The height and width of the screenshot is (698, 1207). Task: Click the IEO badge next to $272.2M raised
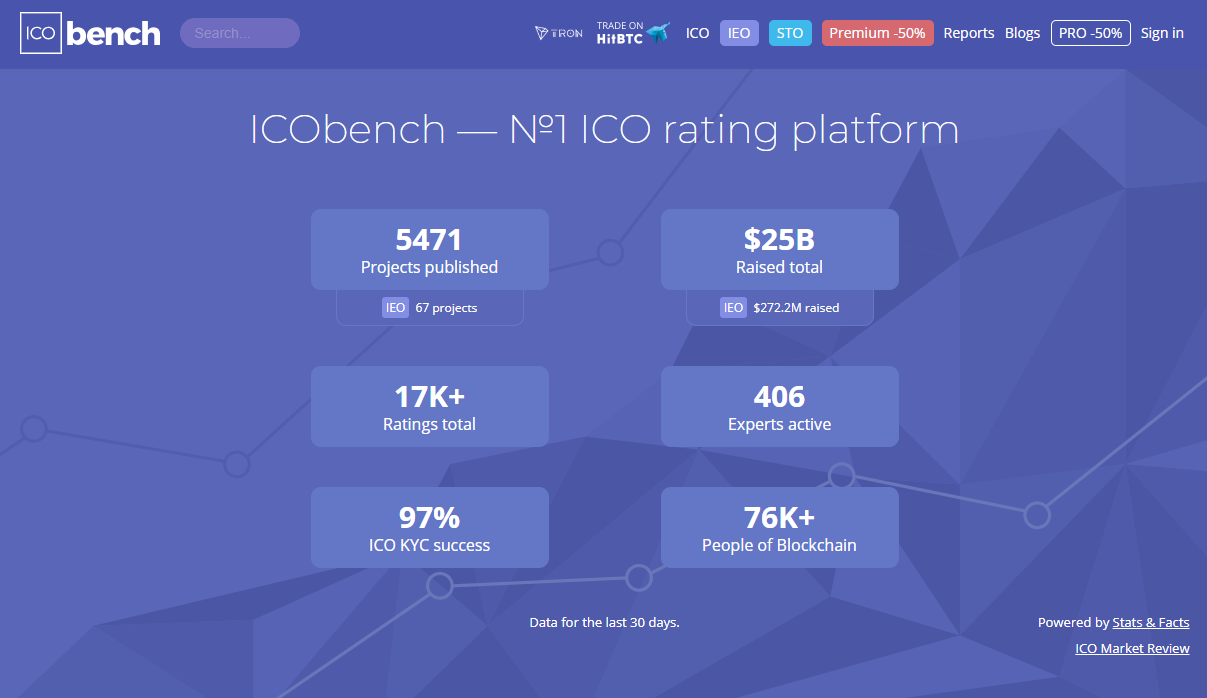[733, 307]
